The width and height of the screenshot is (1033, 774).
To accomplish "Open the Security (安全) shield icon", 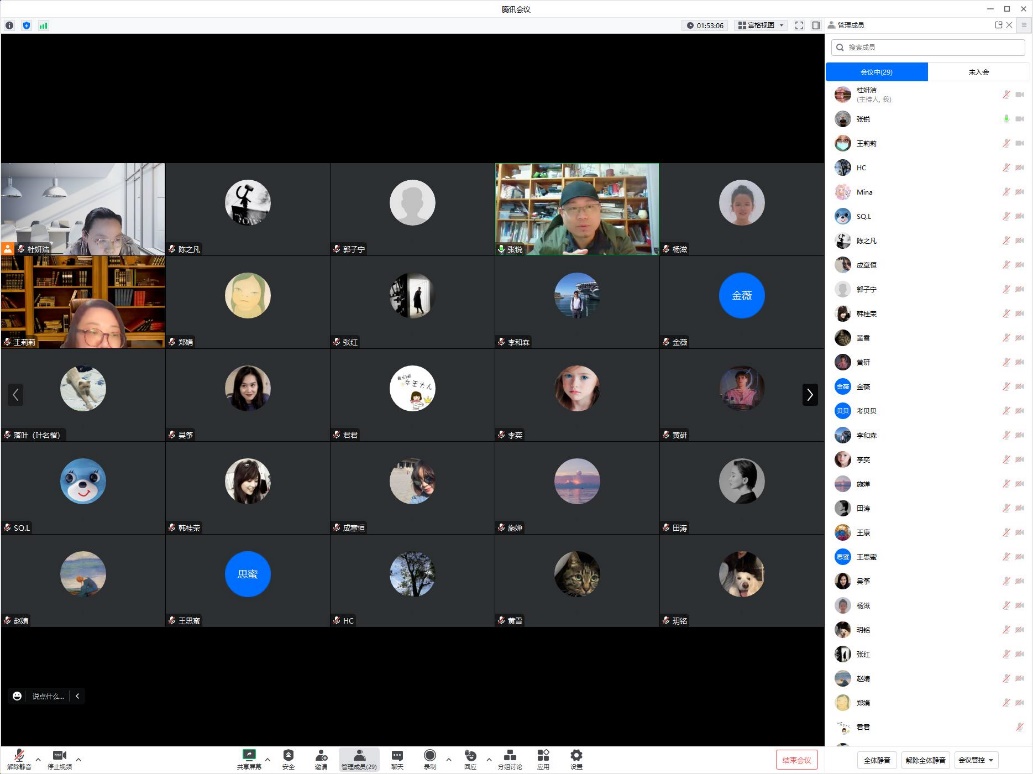I will tap(288, 756).
